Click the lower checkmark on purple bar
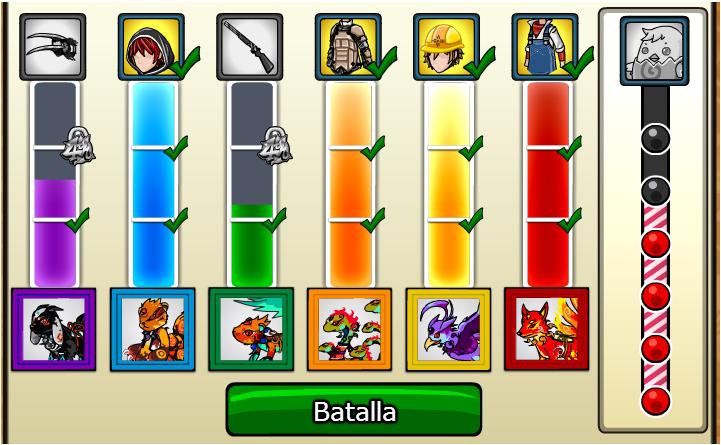The width and height of the screenshot is (721, 445). point(78,220)
